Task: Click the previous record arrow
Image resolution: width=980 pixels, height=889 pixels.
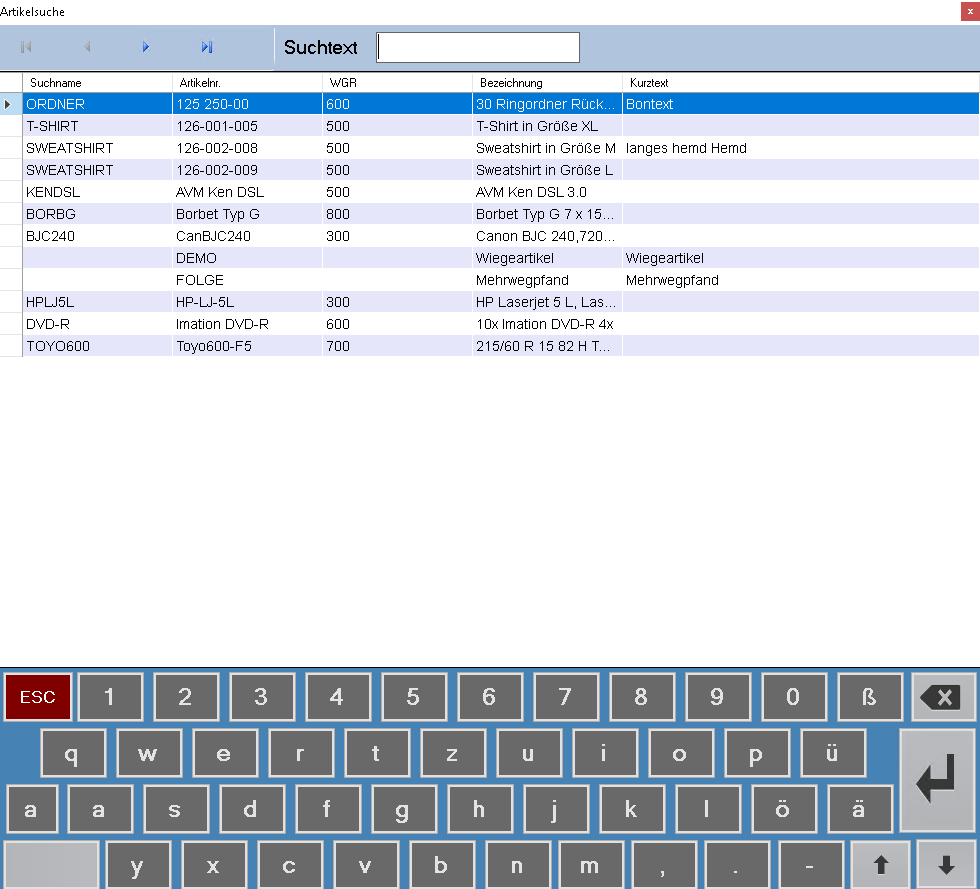Action: (x=87, y=47)
